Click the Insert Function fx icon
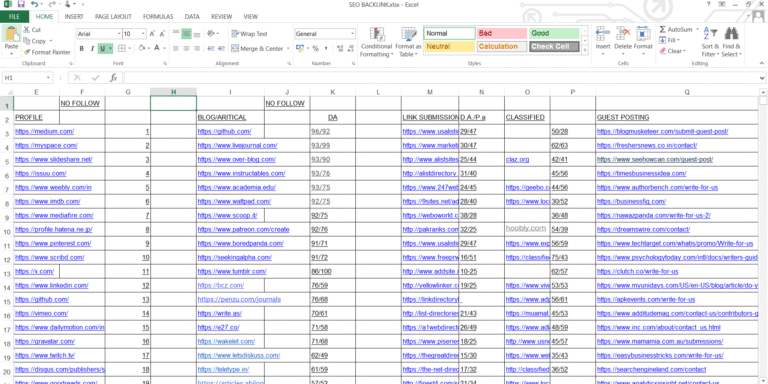Screen dimensions: 768x384 (113, 77)
